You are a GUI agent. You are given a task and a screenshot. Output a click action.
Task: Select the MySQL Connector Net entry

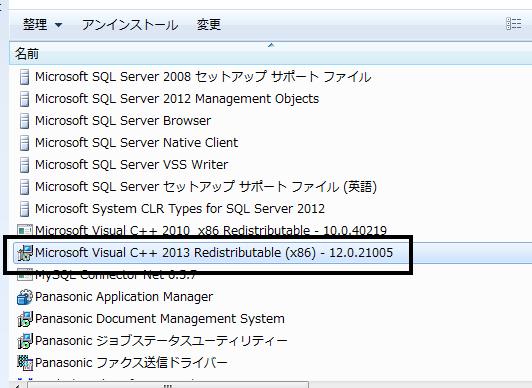tap(116, 275)
